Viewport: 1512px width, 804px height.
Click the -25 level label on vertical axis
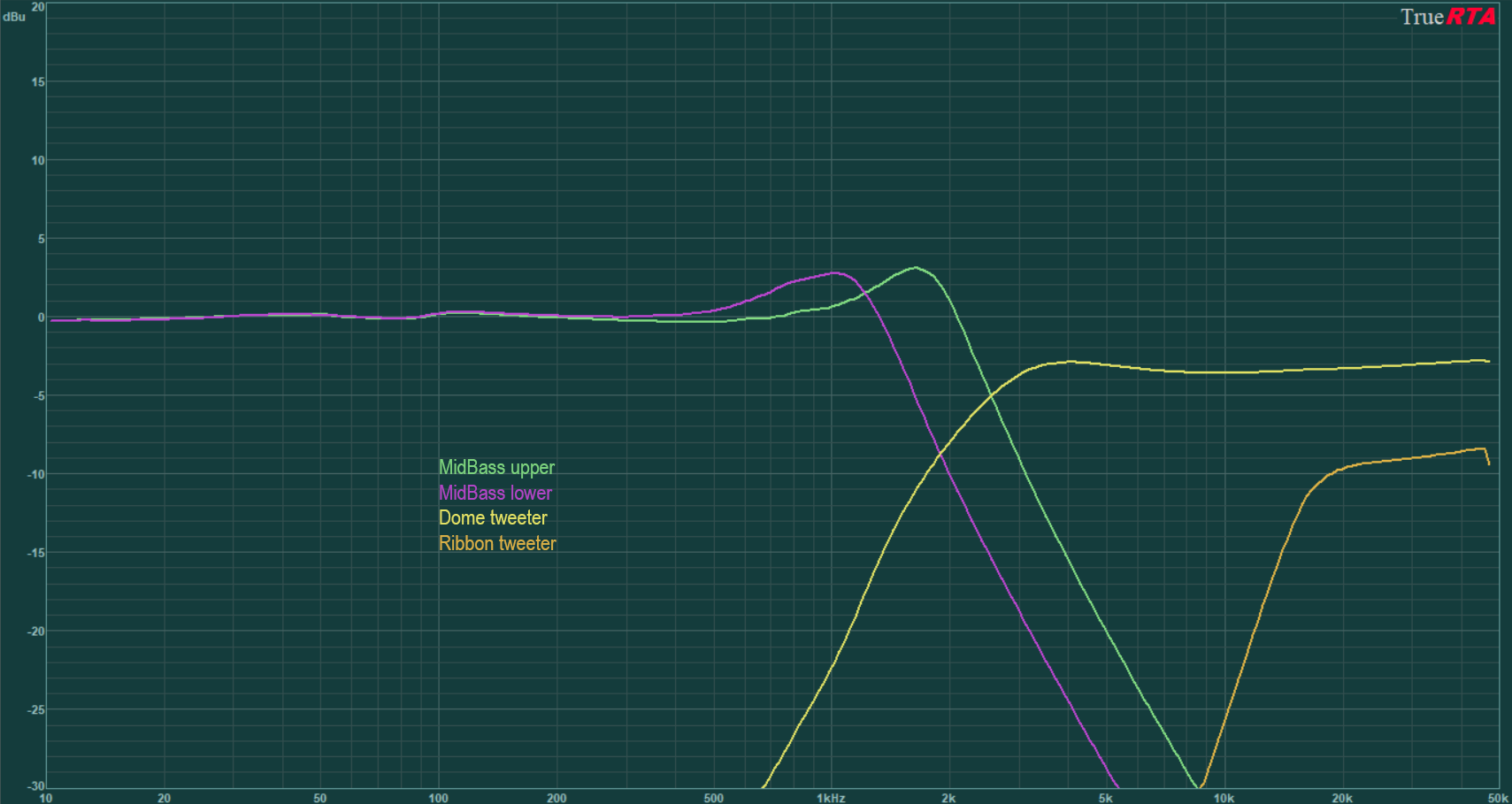point(38,709)
